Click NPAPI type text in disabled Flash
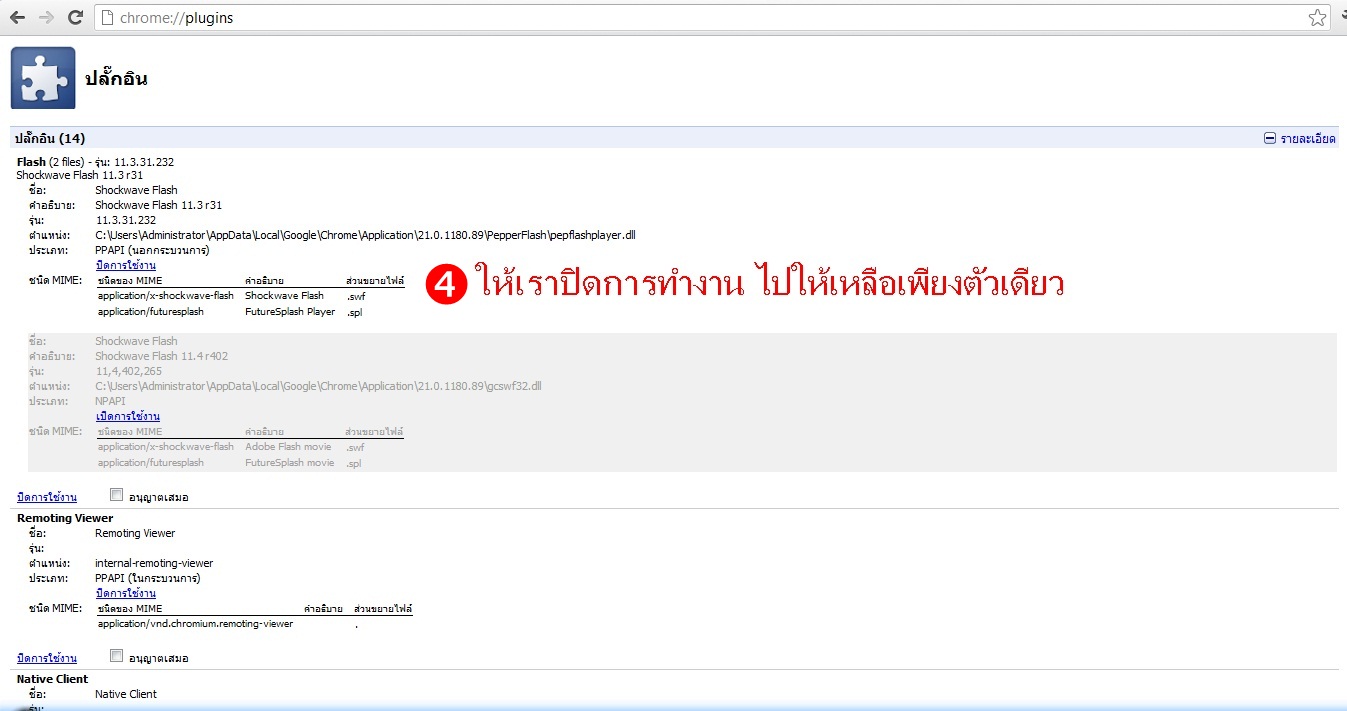The width and height of the screenshot is (1347, 711). [x=110, y=401]
